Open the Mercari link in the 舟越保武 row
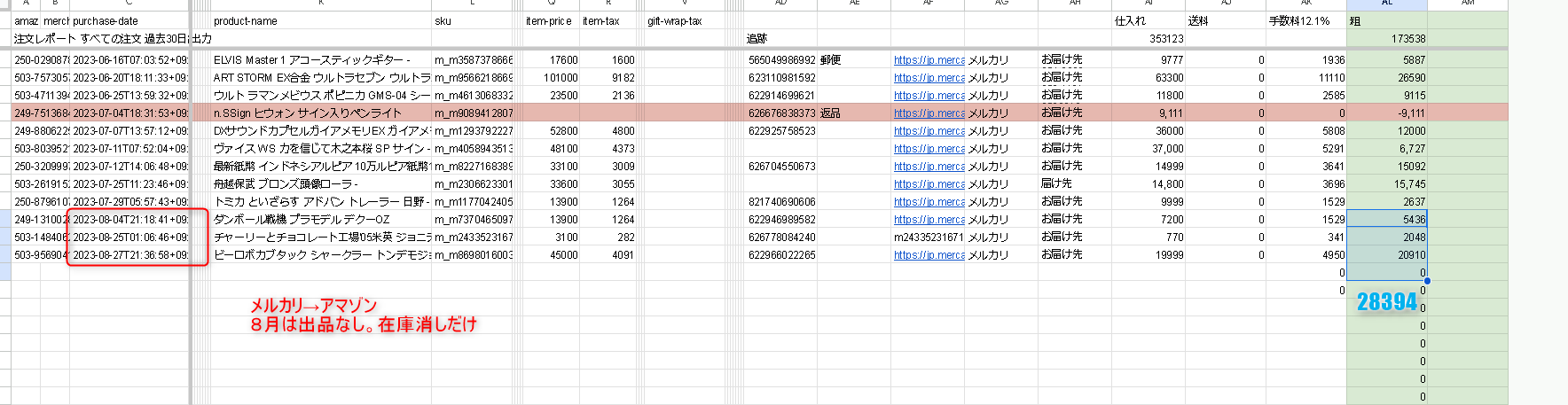Viewport: 1568px width, 405px height. 929,184
